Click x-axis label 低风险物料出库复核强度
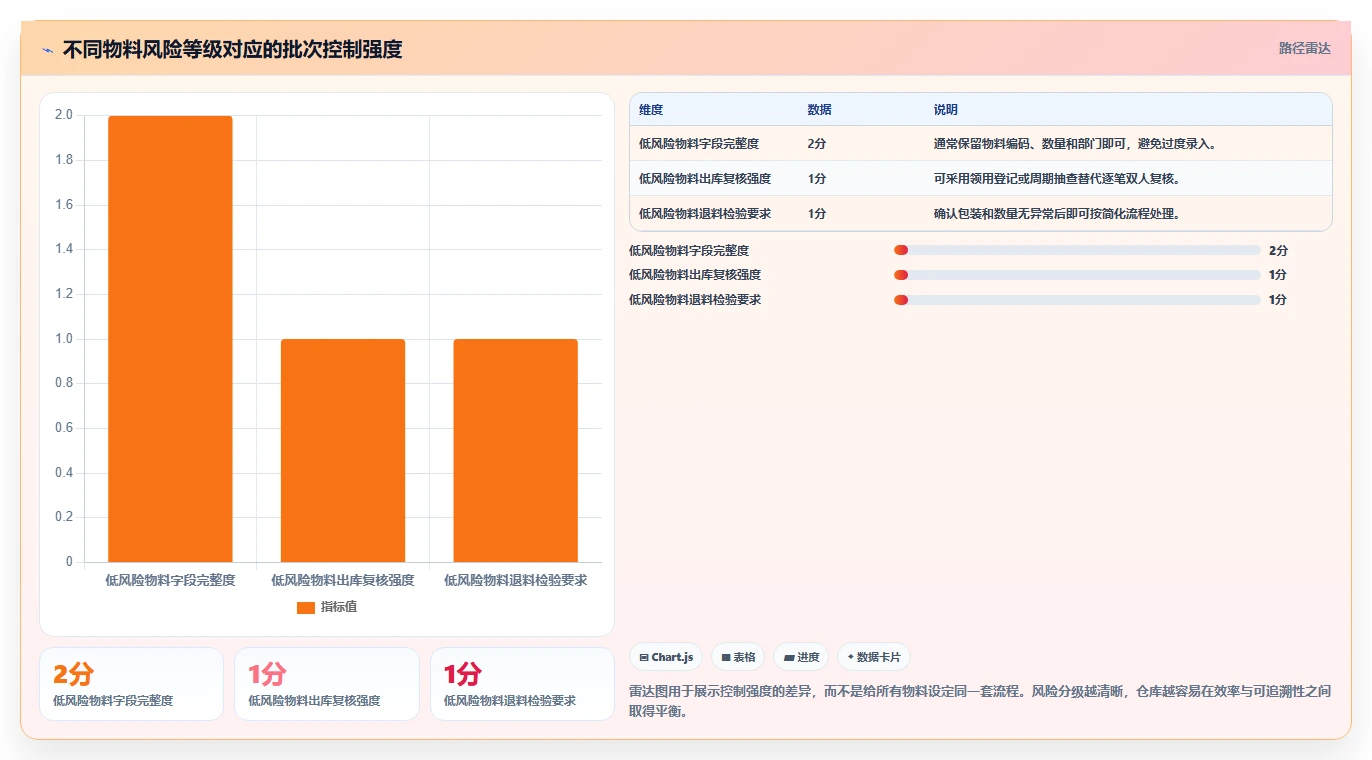This screenshot has height=760, width=1372. 343,580
